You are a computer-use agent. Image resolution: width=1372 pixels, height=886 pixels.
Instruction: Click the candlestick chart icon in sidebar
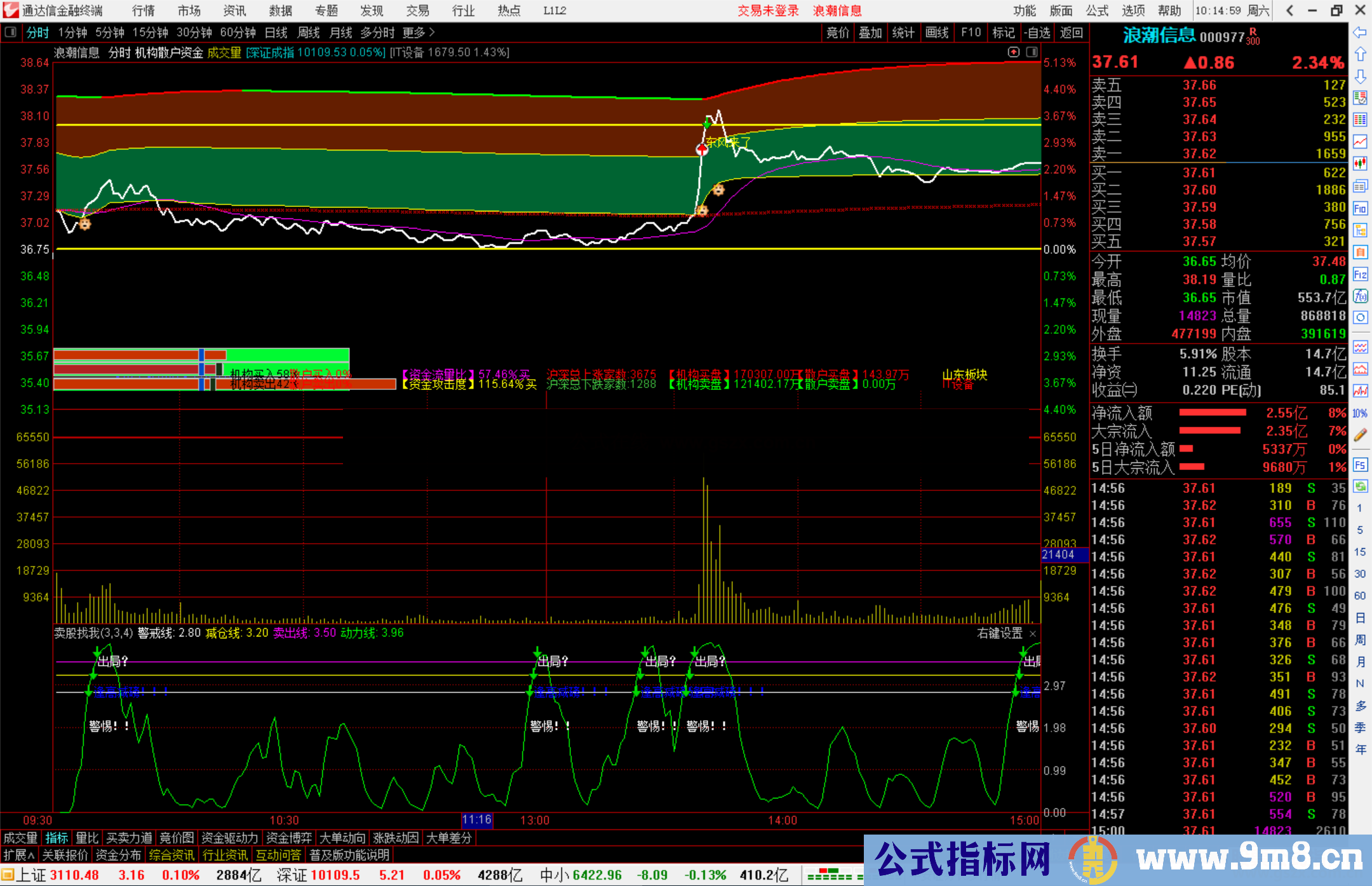(1360, 164)
